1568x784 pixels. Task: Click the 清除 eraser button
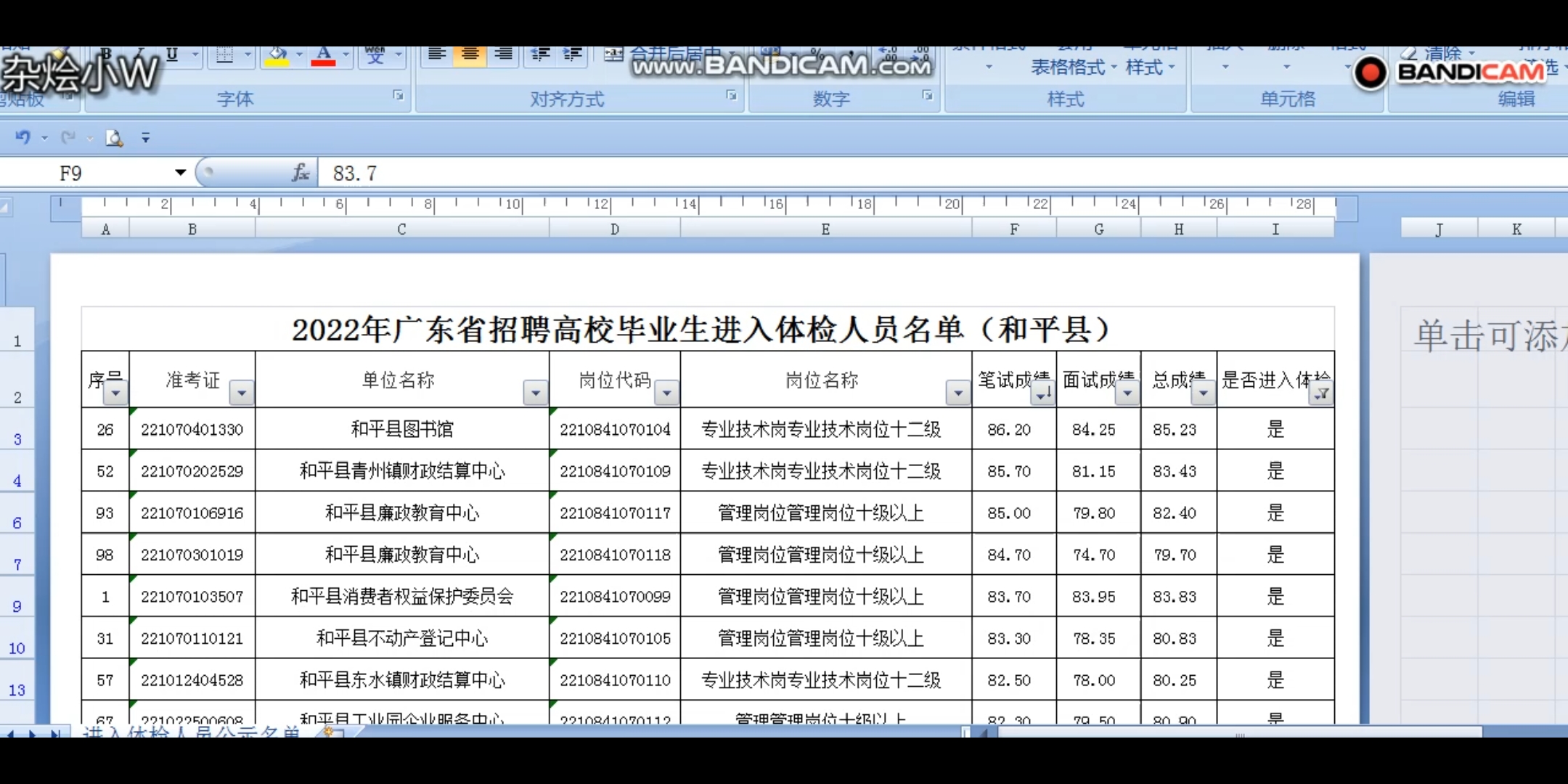coord(1437,53)
